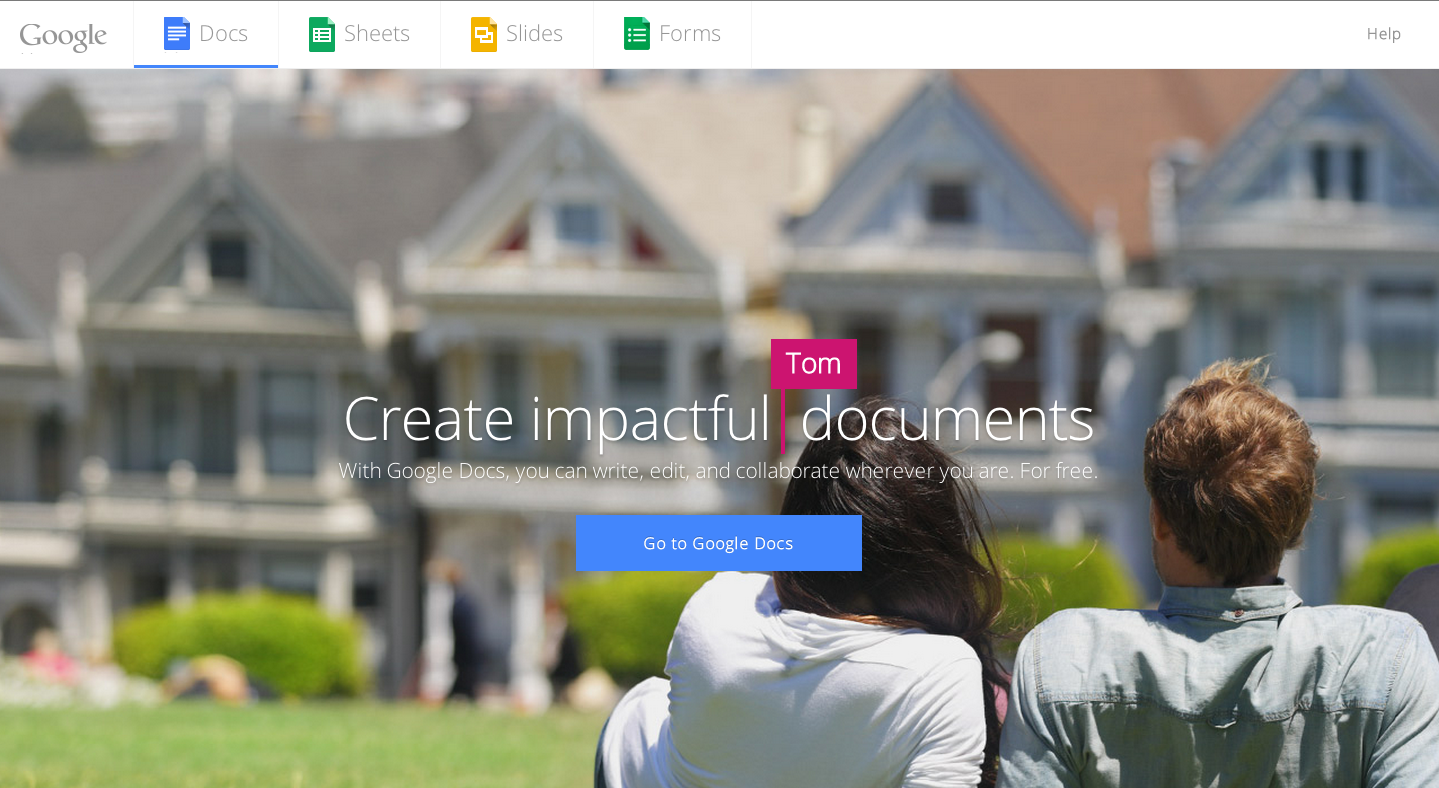Click the Google logo
The width and height of the screenshot is (1439, 788).
(63, 36)
